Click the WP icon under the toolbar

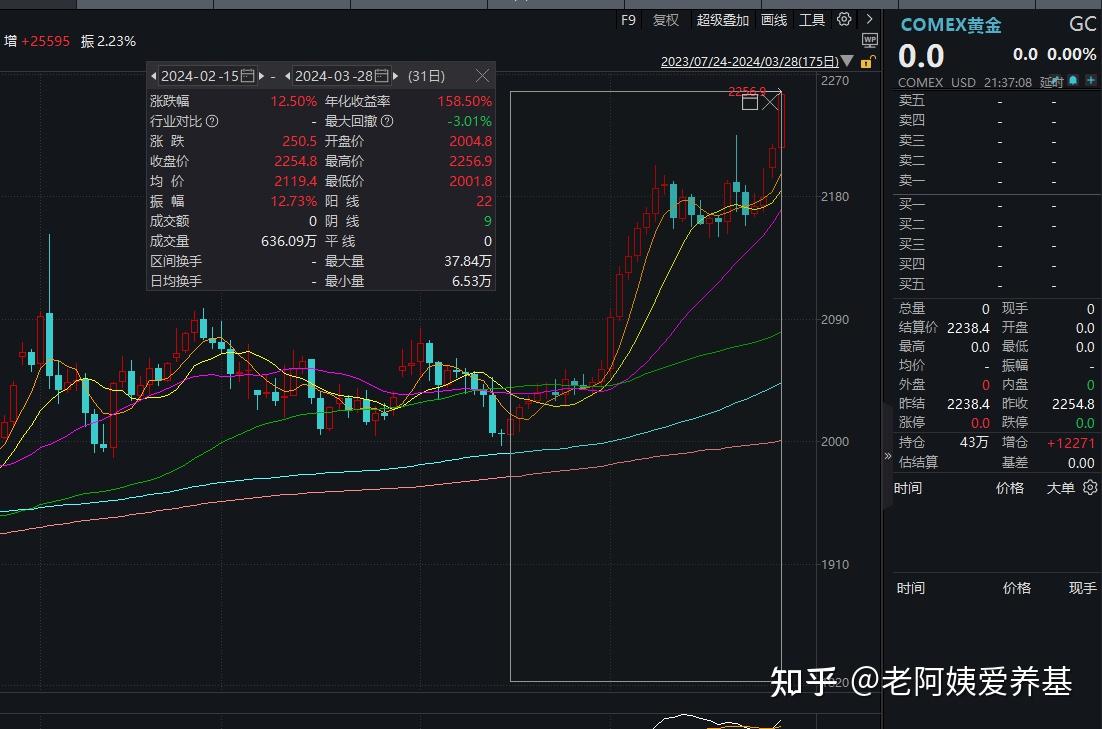(x=869, y=40)
